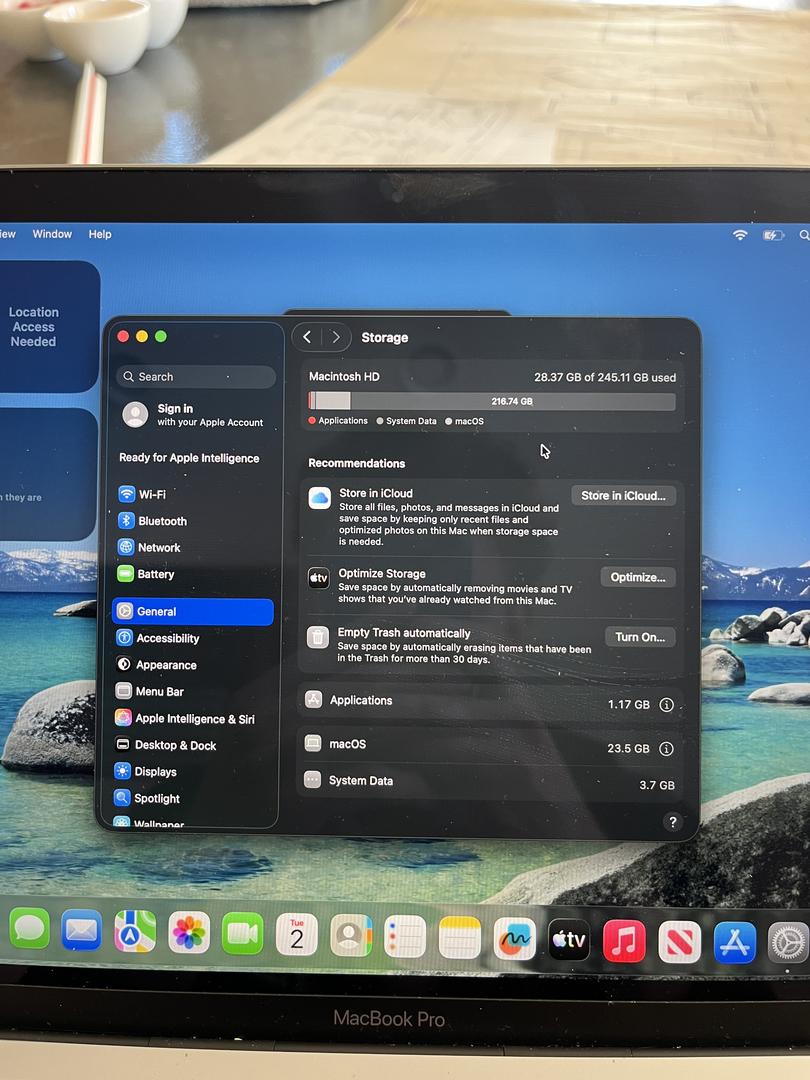Go back using the left chevron

307,337
